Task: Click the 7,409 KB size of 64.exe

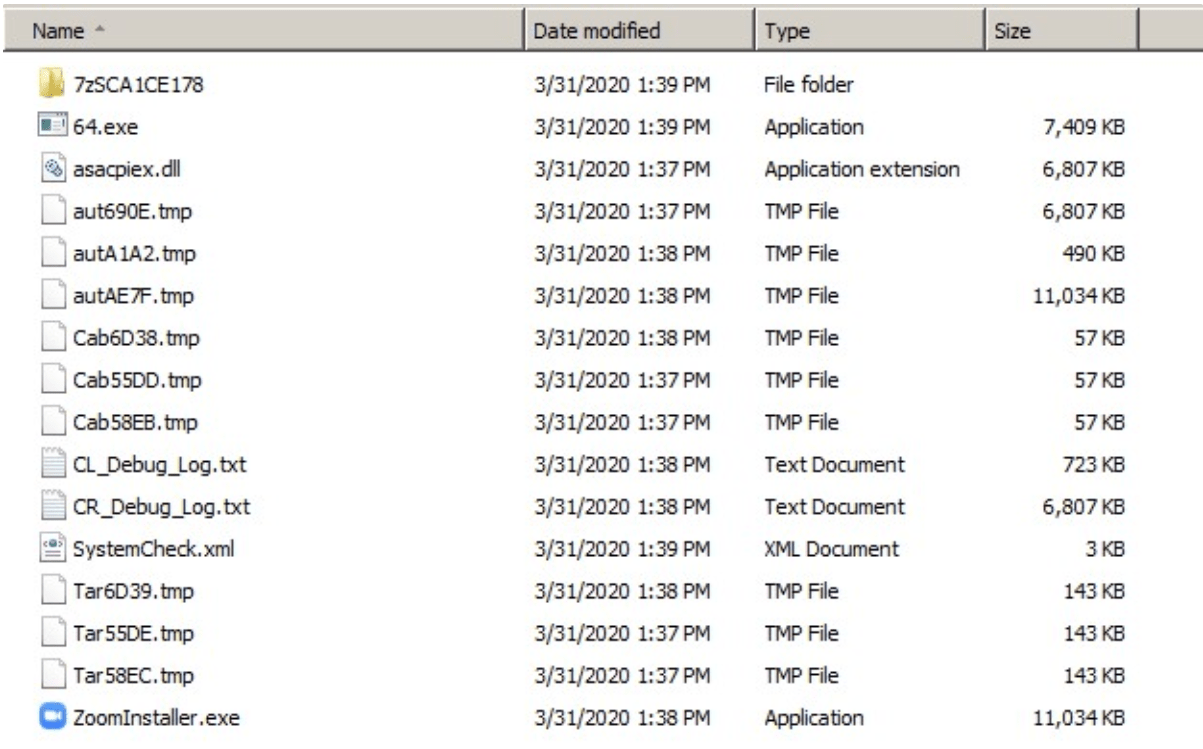Action: 1086,127
